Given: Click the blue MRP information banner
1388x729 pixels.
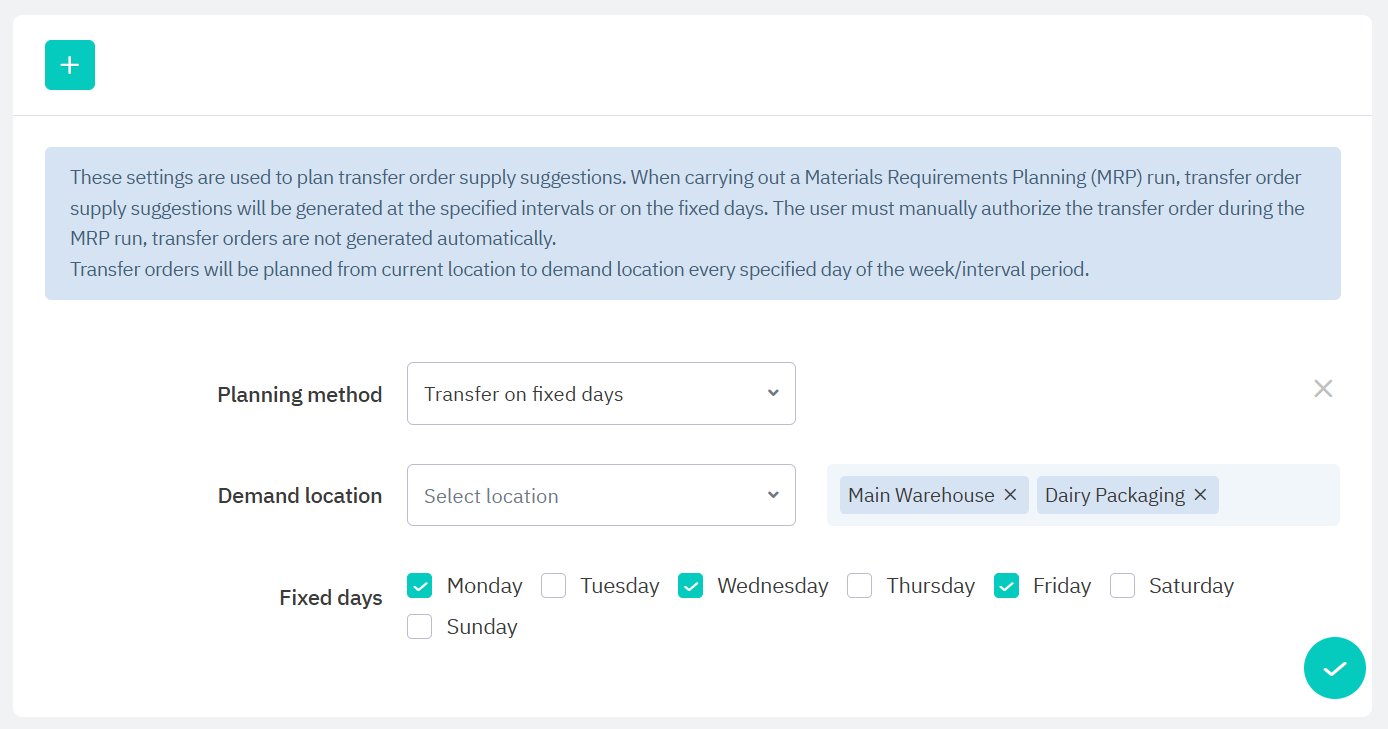Looking at the screenshot, I should (692, 223).
